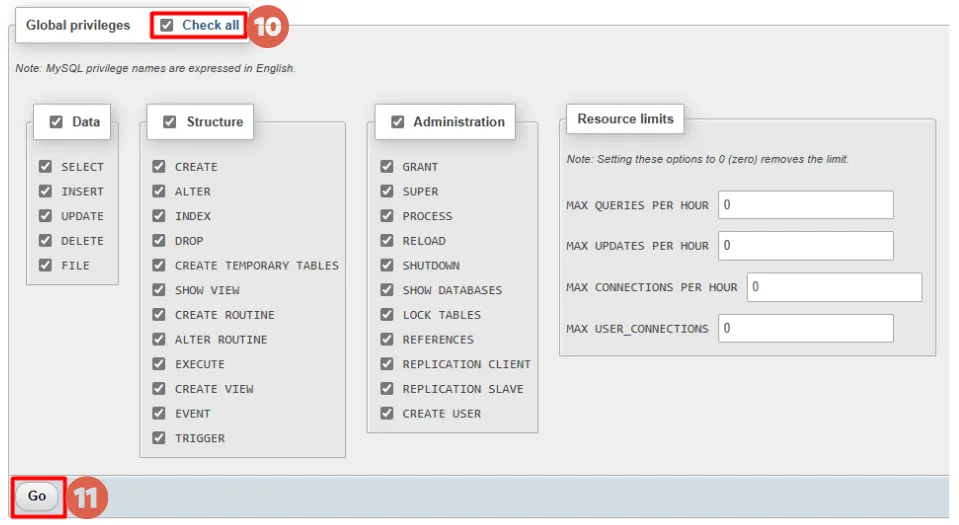Click the 'Structure' group label

215,122
